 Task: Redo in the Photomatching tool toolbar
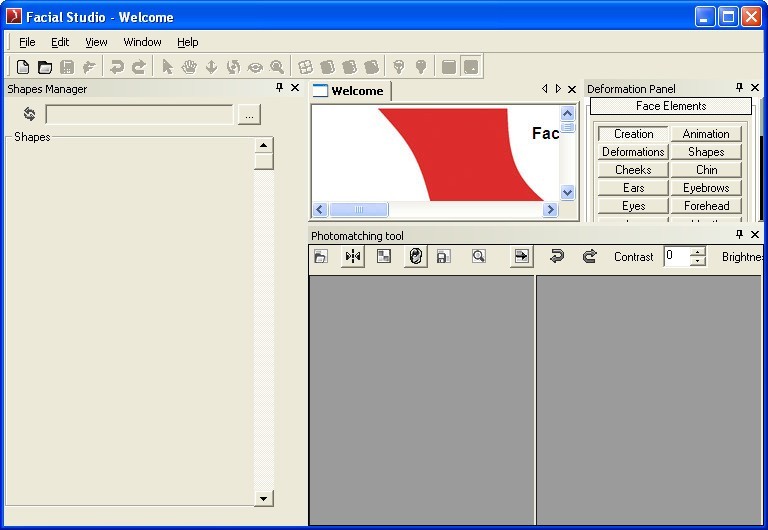[x=589, y=256]
